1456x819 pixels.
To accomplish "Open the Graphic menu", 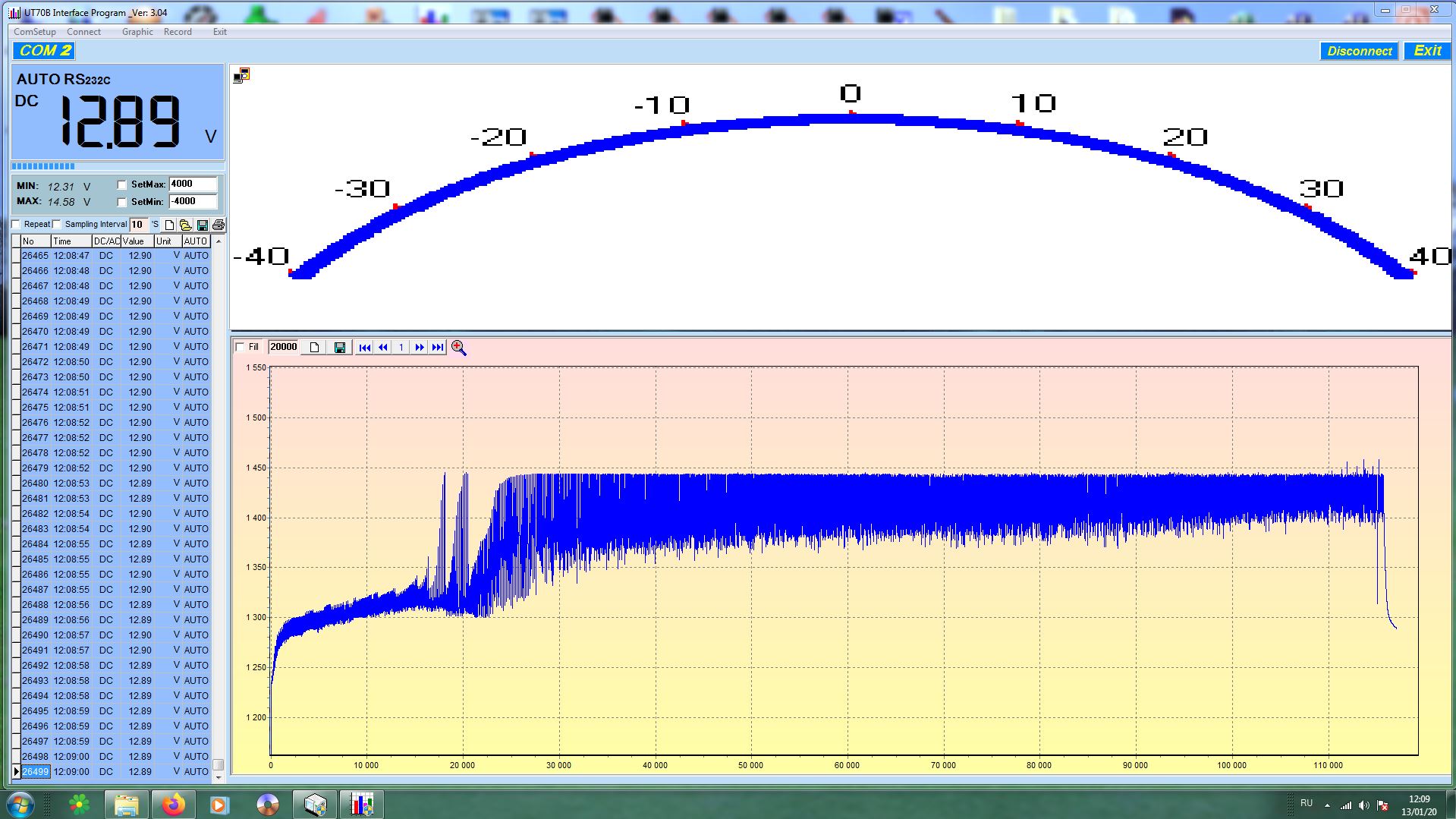I will coord(137,32).
